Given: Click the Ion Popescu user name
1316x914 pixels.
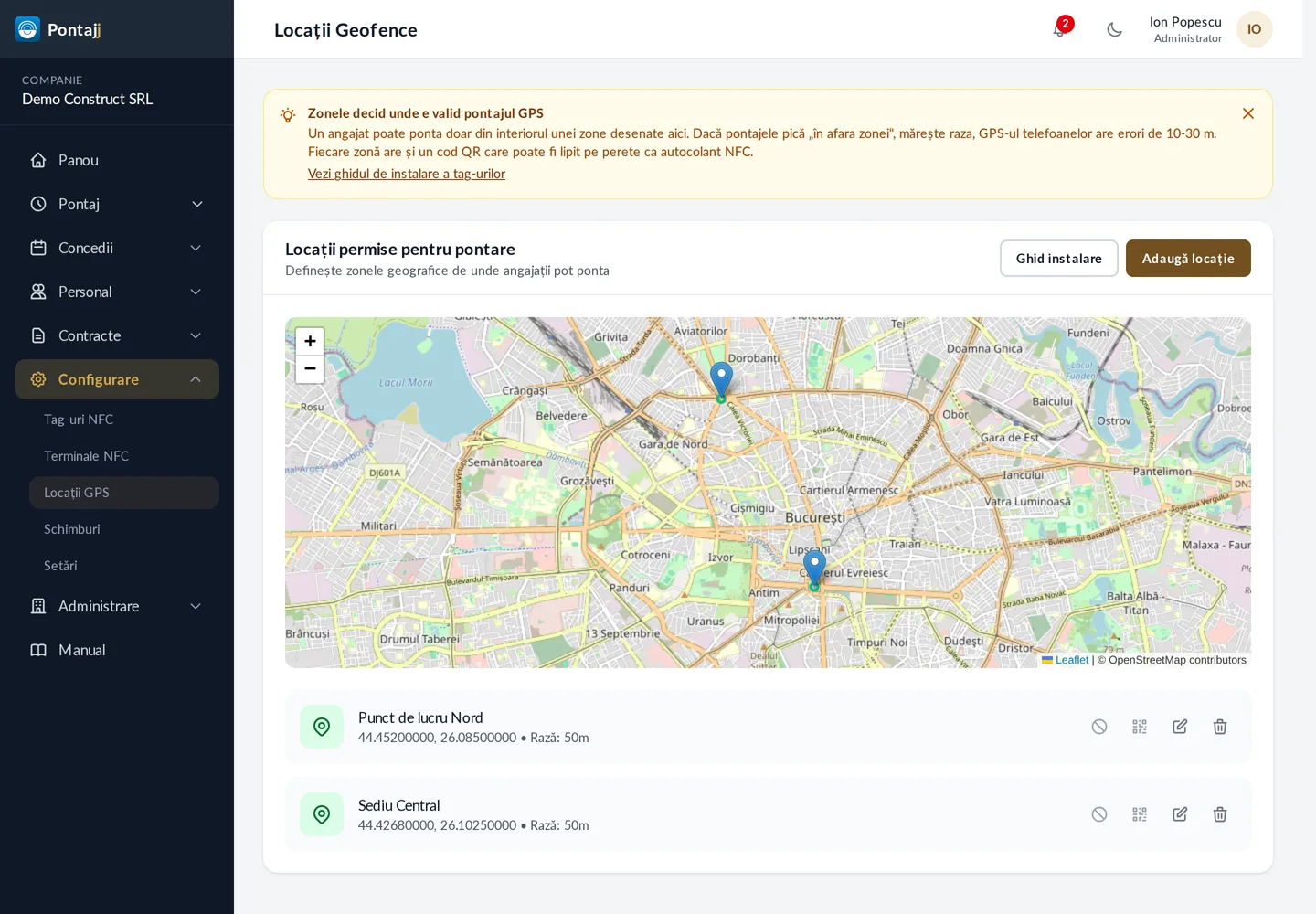Looking at the screenshot, I should [x=1185, y=22].
